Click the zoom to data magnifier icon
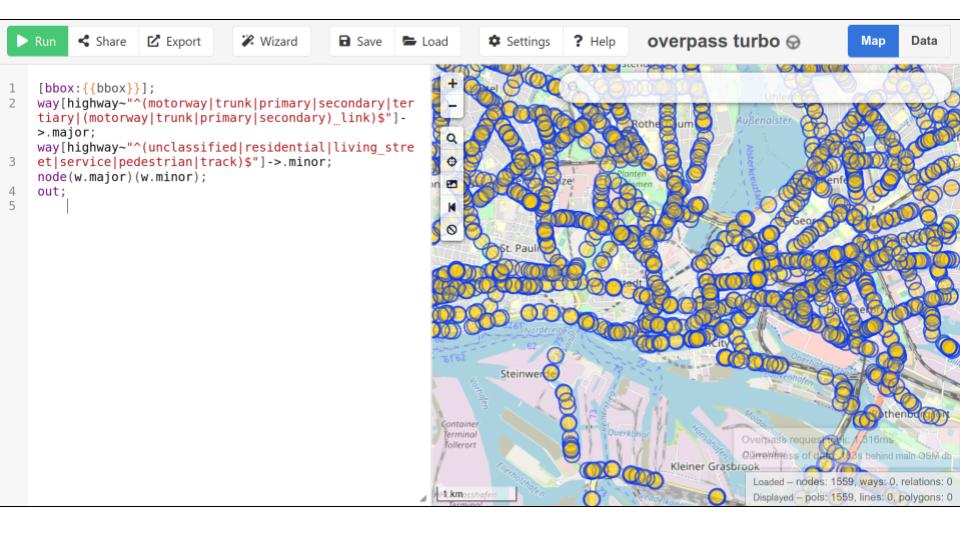The height and width of the screenshot is (540, 960). (452, 138)
